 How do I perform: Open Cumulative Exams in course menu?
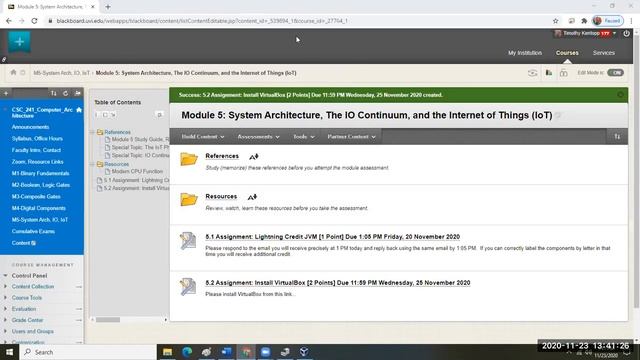33,231
